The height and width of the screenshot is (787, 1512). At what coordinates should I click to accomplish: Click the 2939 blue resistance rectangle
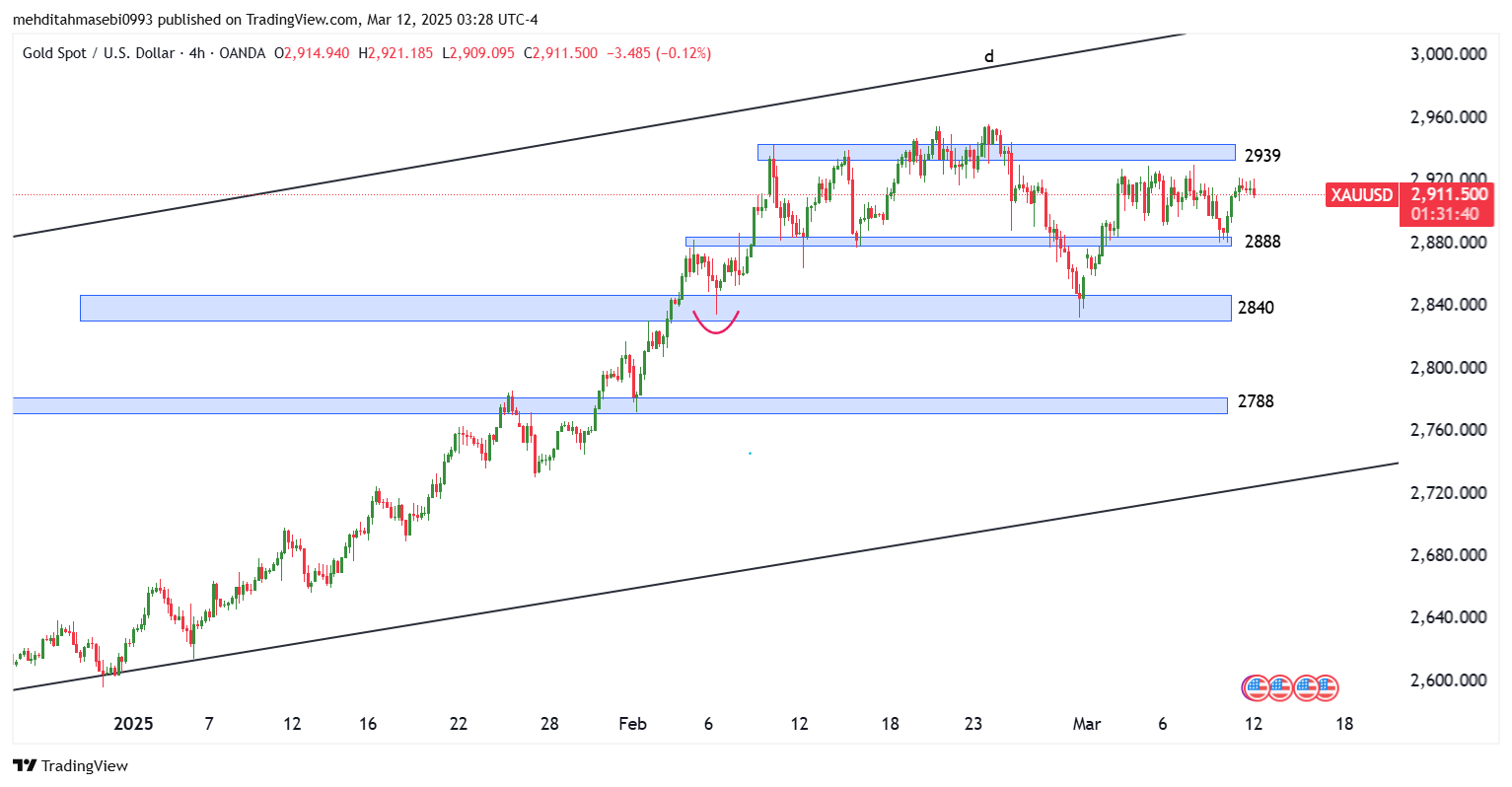tap(996, 152)
